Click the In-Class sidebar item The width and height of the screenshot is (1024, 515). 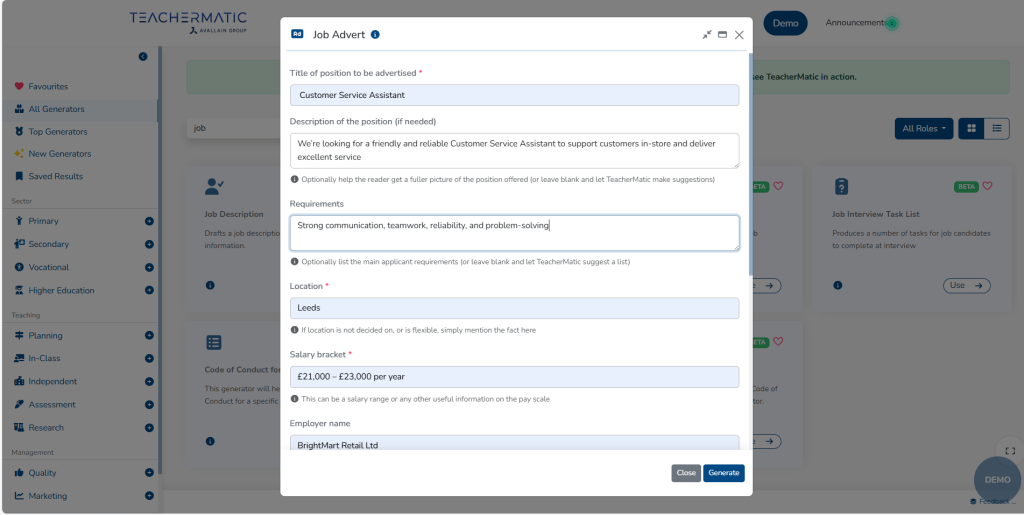[44, 358]
